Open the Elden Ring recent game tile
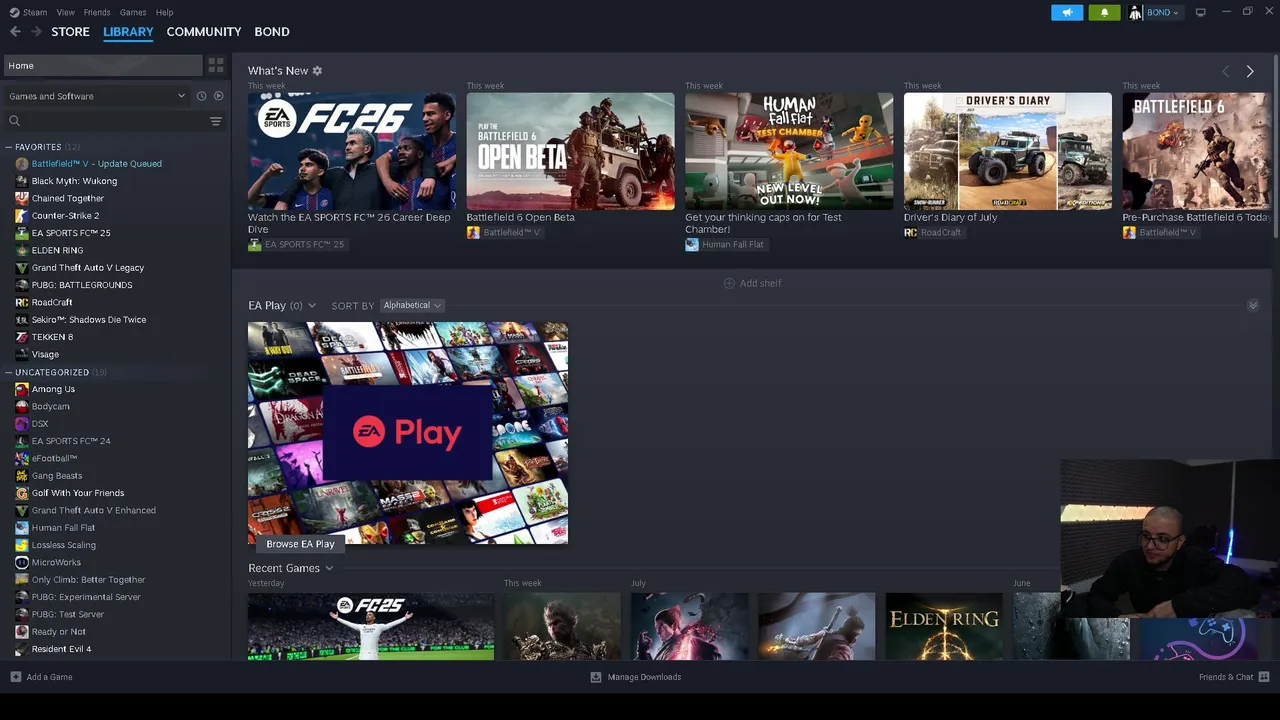The image size is (1280, 720). coord(944,627)
